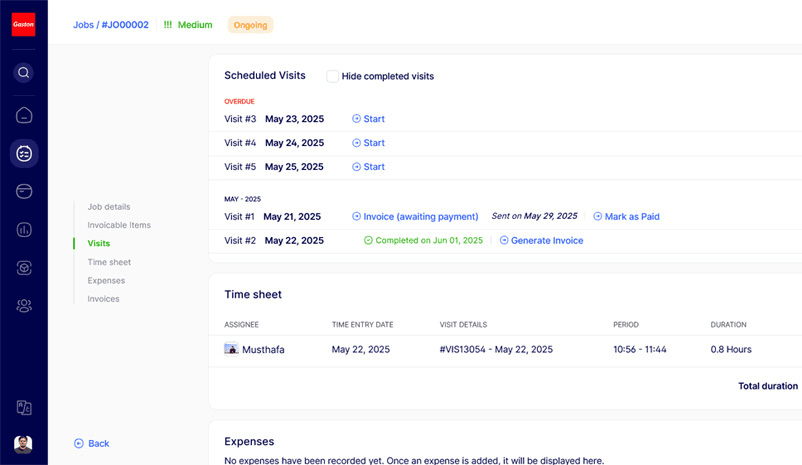Jump to the Invoices section
Image resolution: width=802 pixels, height=465 pixels.
(x=103, y=299)
